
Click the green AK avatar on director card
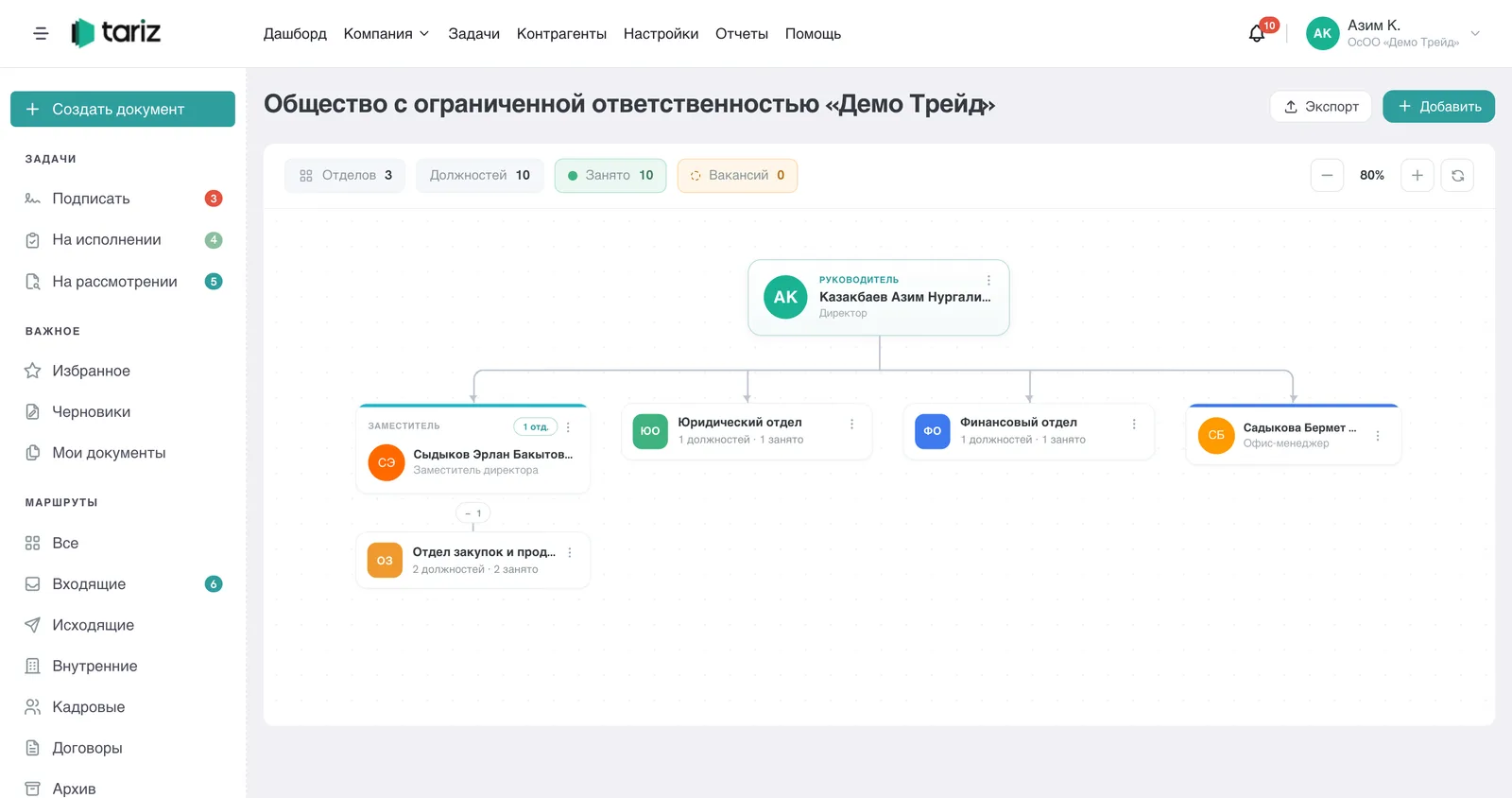click(x=785, y=297)
